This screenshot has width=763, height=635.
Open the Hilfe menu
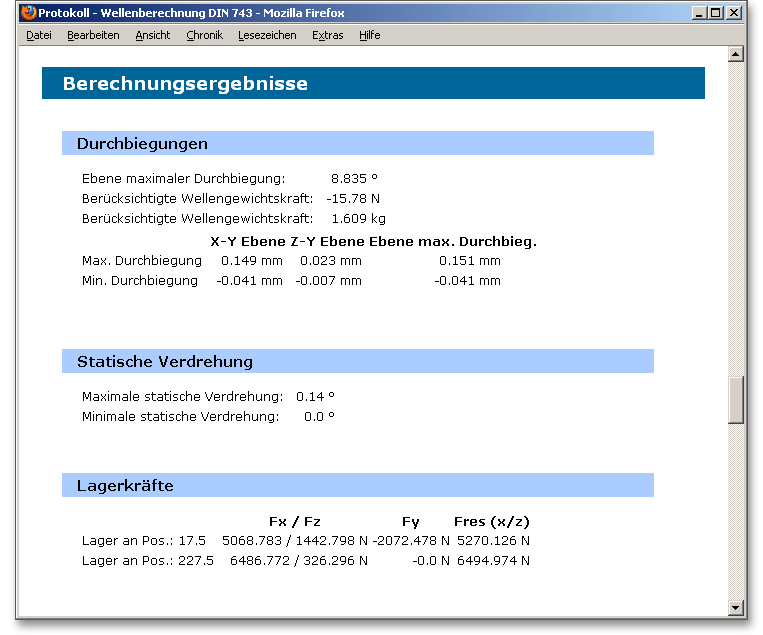point(370,35)
